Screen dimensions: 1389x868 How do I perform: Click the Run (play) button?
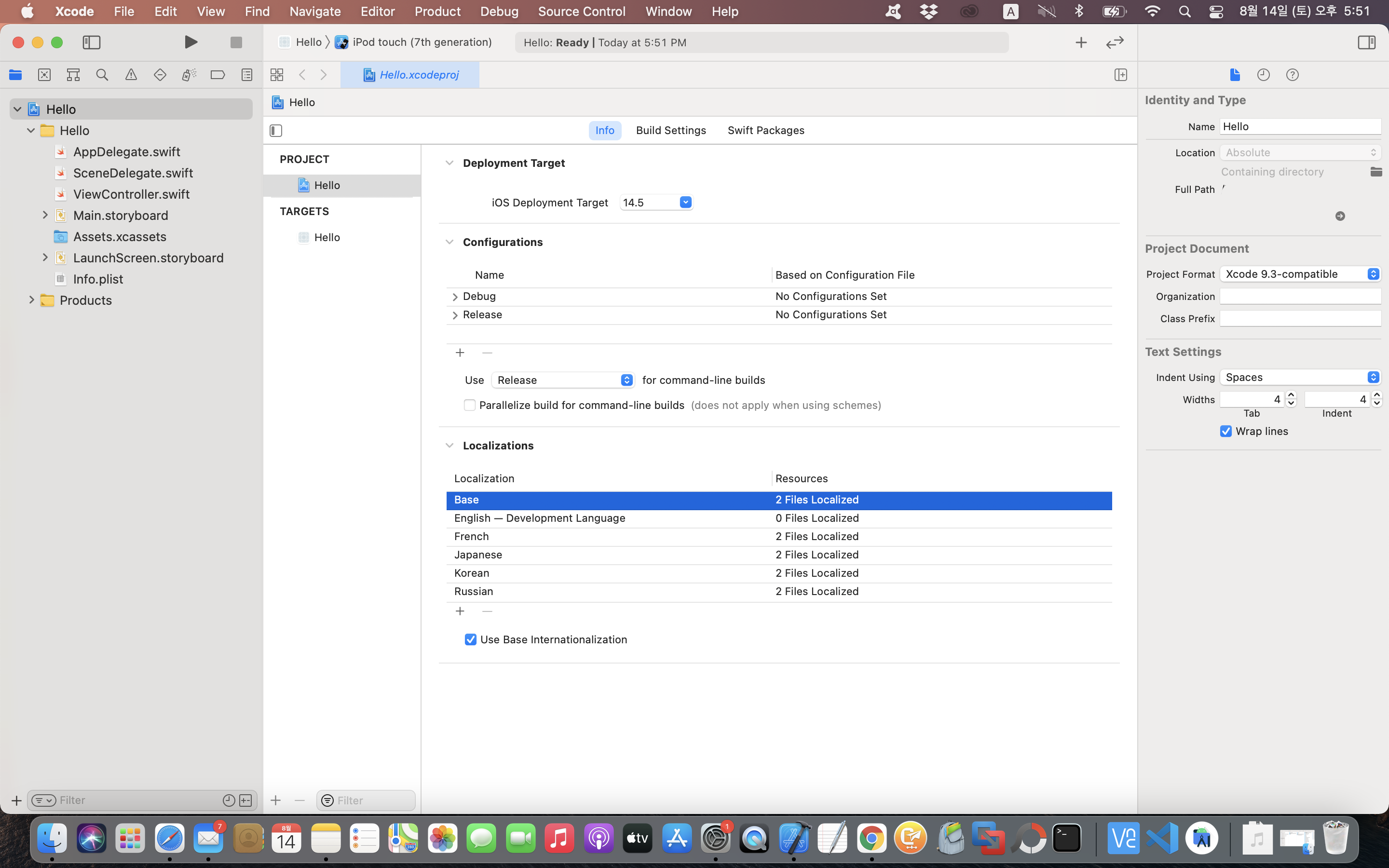click(191, 42)
